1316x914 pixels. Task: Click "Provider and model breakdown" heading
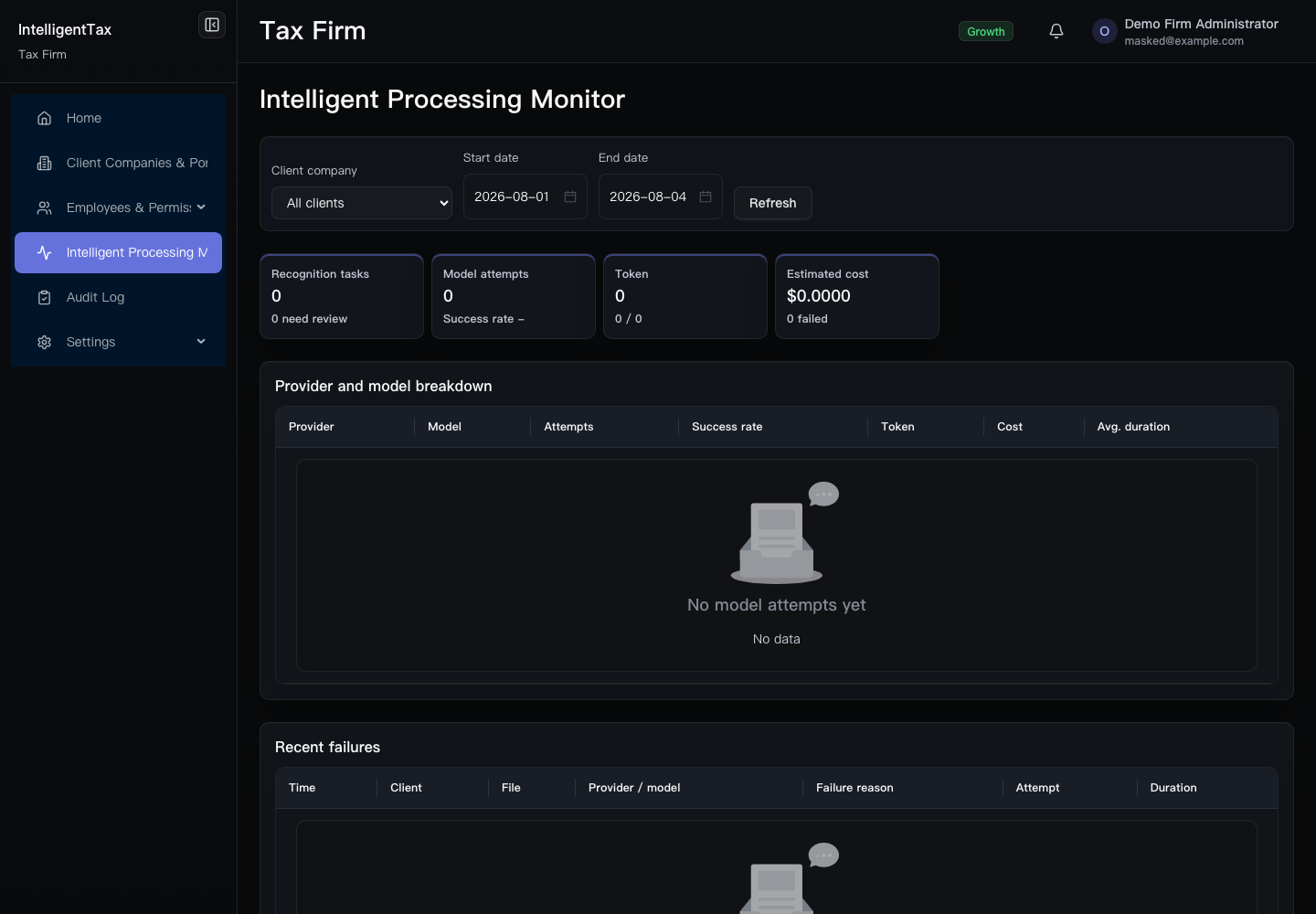tap(384, 386)
